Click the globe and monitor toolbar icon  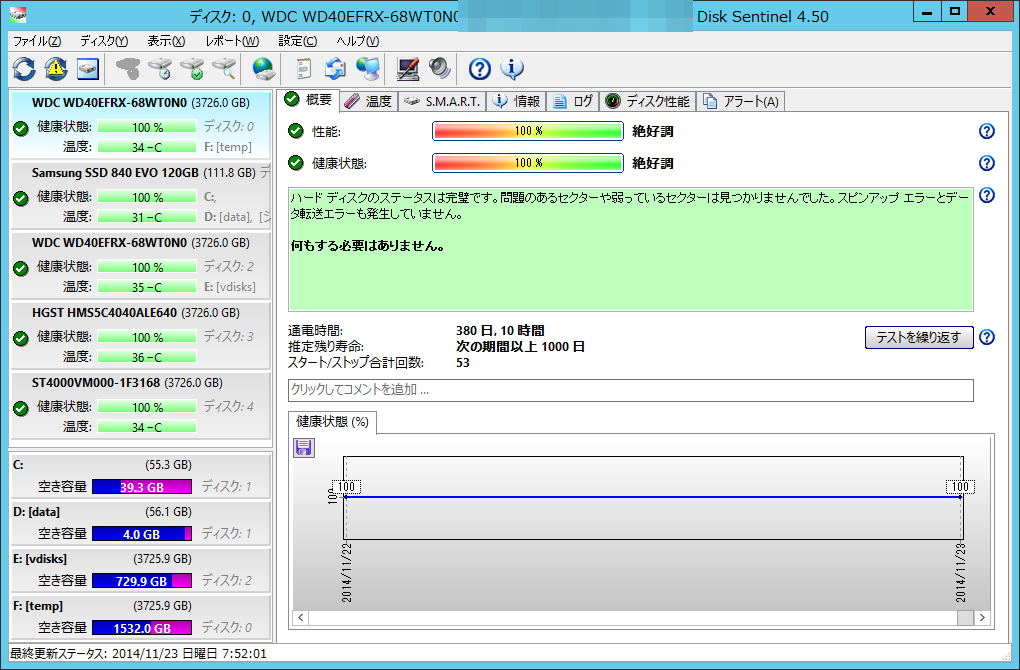(x=368, y=68)
